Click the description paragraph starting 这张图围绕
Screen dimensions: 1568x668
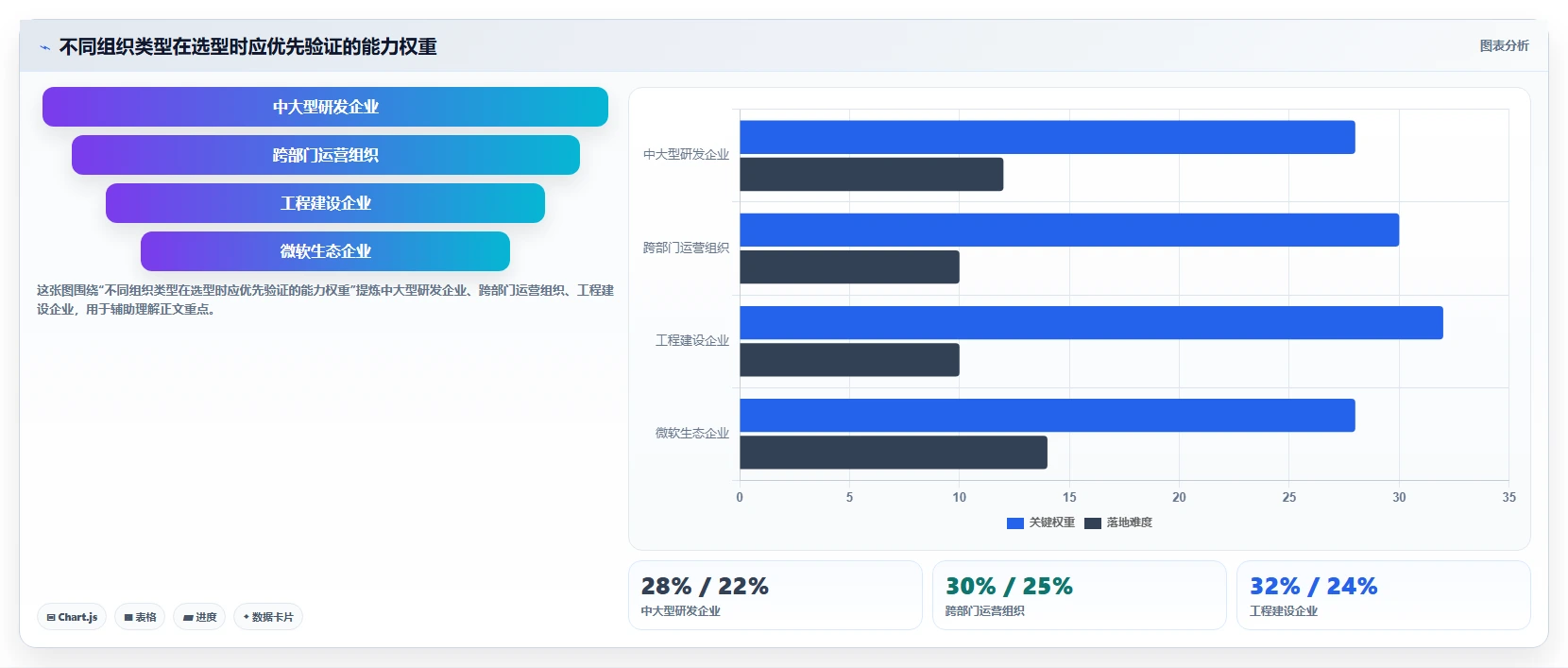pyautogui.click(x=325, y=300)
